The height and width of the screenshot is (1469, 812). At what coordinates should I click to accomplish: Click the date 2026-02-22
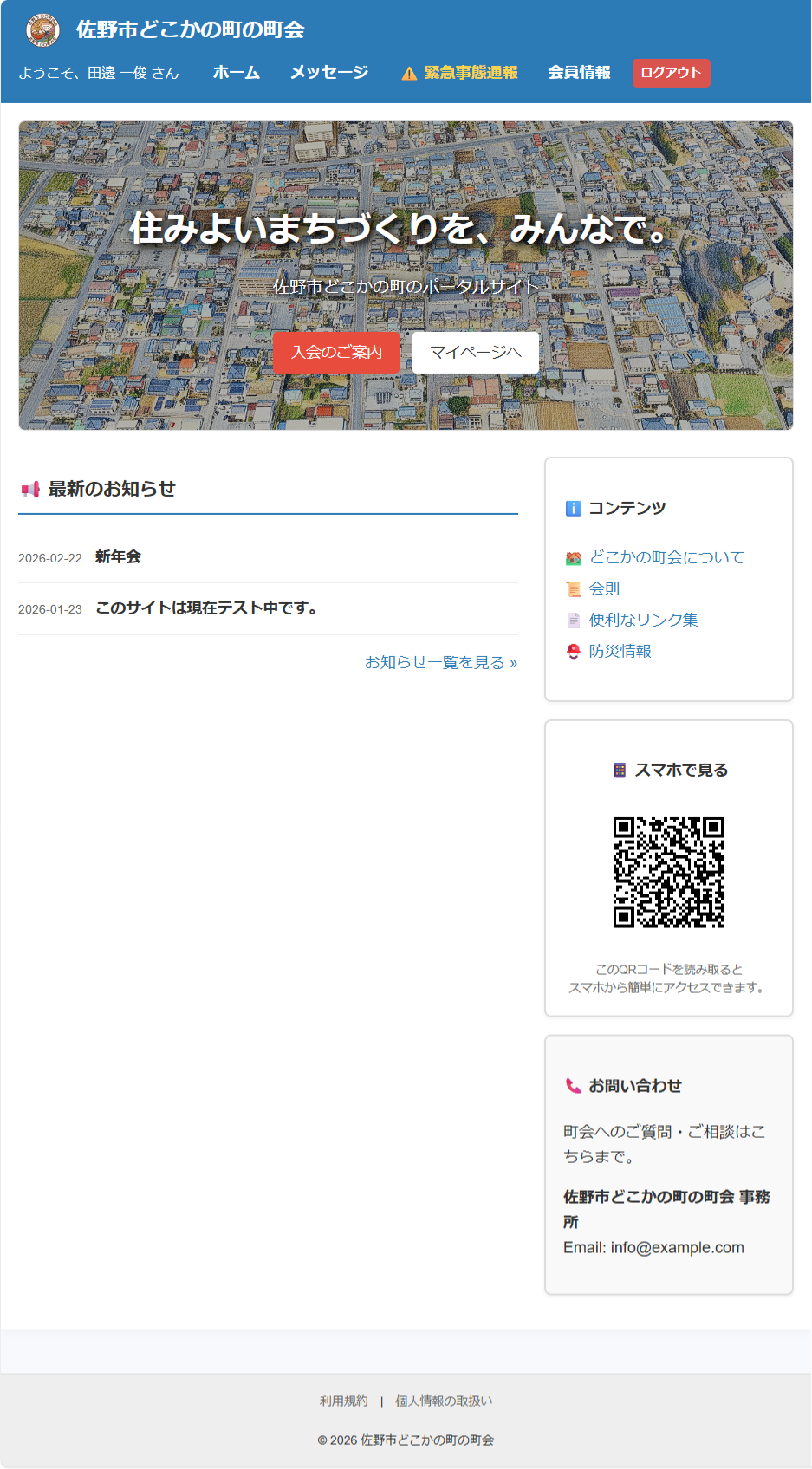coord(50,559)
